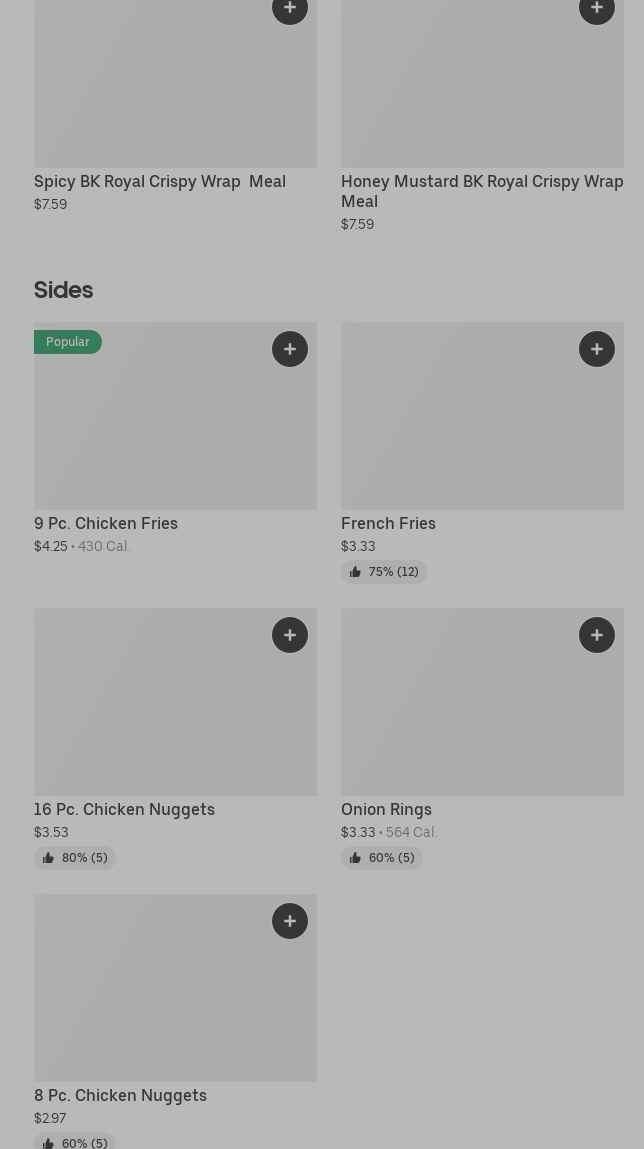Click the Popular badge on Chicken Fries

point(68,342)
